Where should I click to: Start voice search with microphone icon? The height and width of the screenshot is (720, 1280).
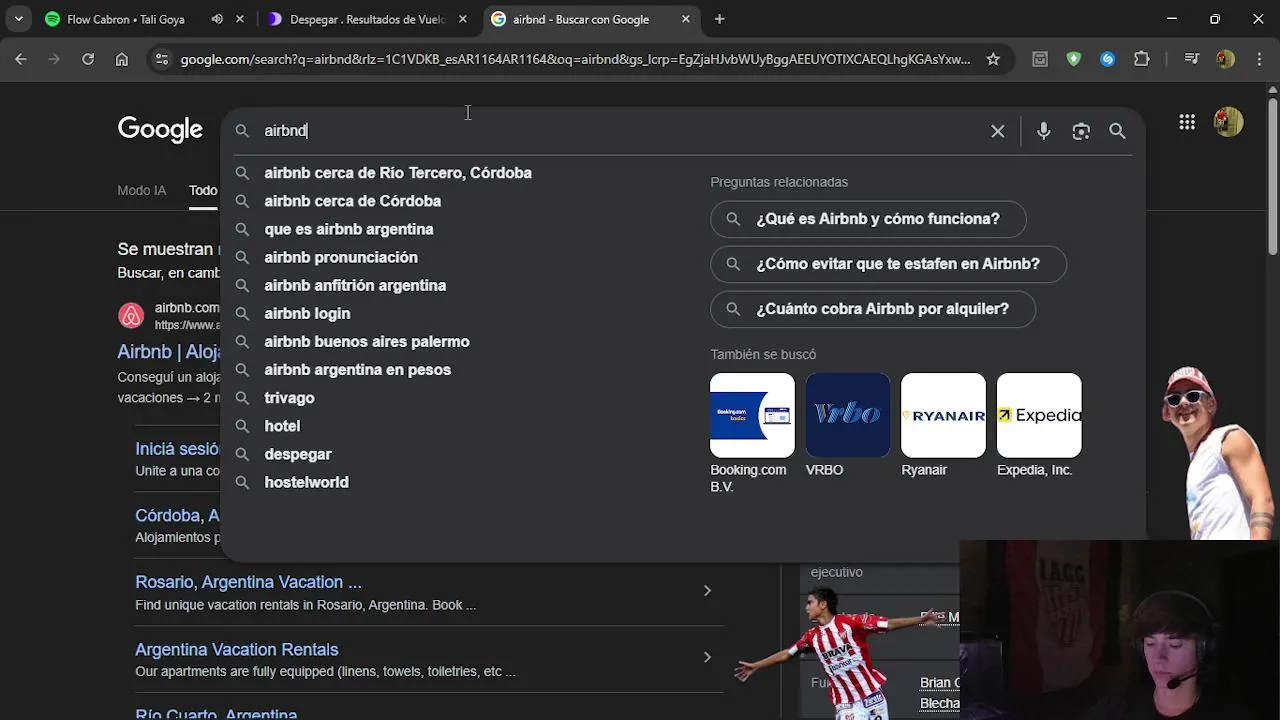1043,131
